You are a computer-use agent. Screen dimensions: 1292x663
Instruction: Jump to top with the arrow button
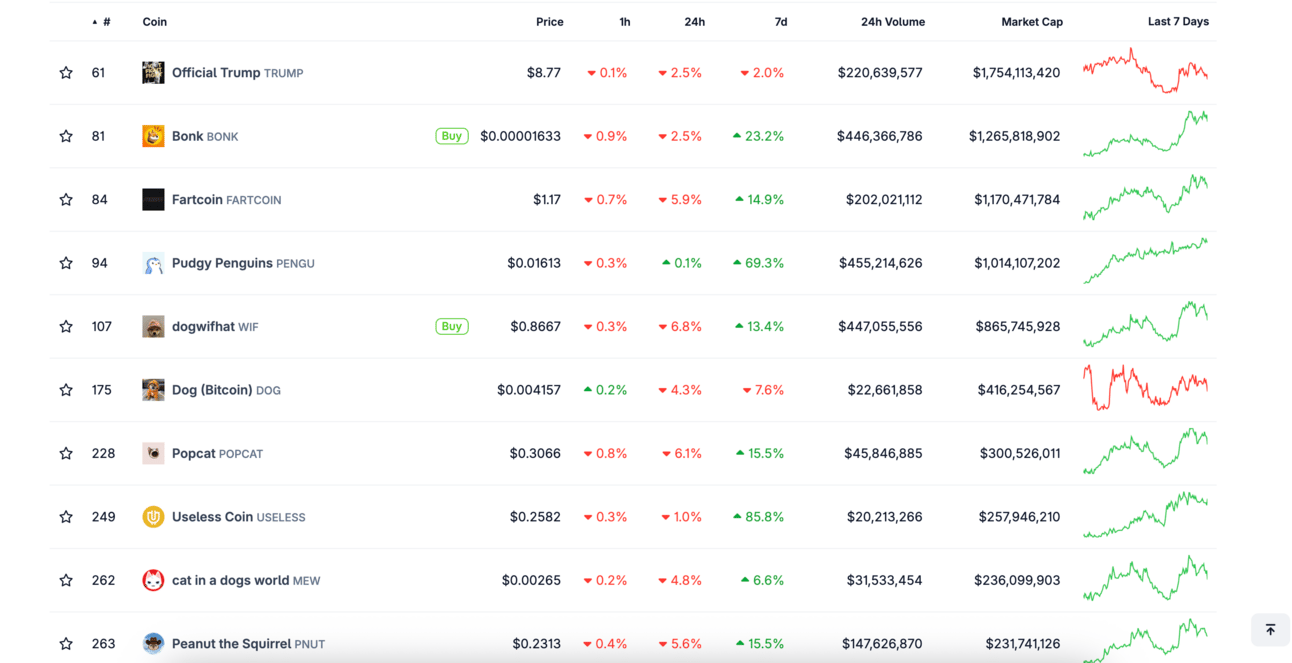pyautogui.click(x=1270, y=630)
